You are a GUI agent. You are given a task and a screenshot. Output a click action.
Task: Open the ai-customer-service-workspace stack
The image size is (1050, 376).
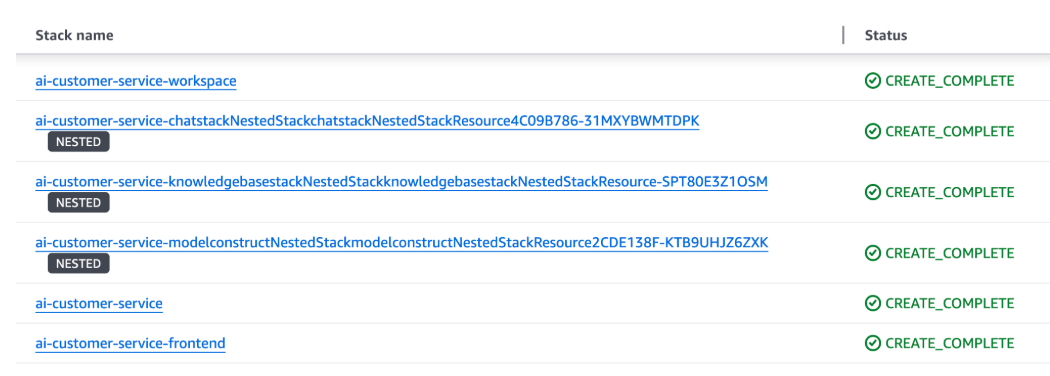pyautogui.click(x=136, y=81)
